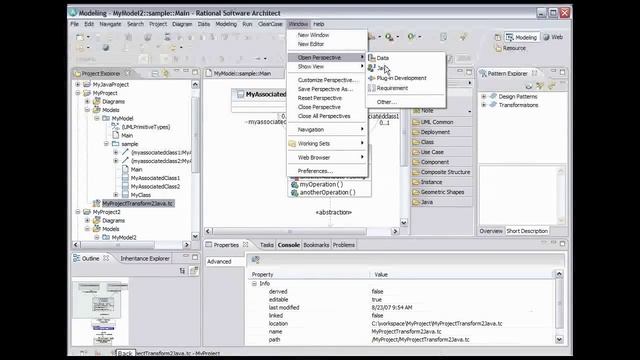Viewport: 640px width, 360px height.
Task: Click the Outline view overview-mode icon
Action: coord(193,271)
